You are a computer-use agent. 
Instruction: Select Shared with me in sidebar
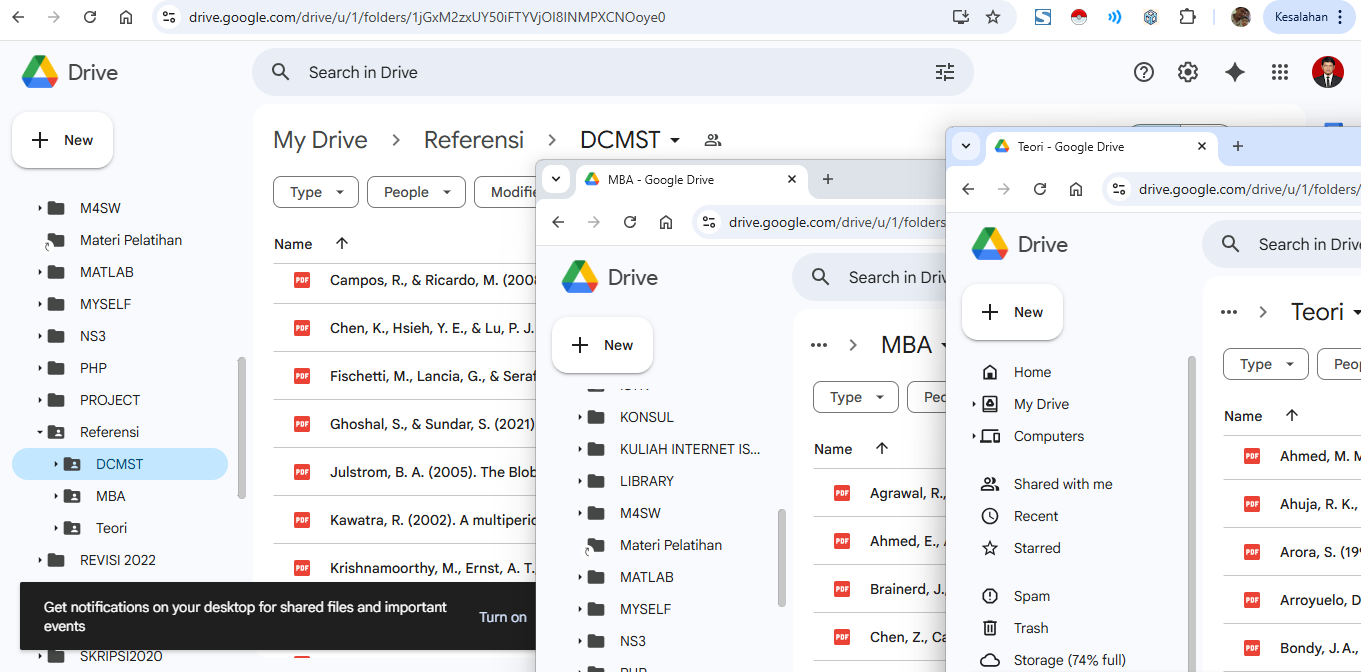(1062, 484)
